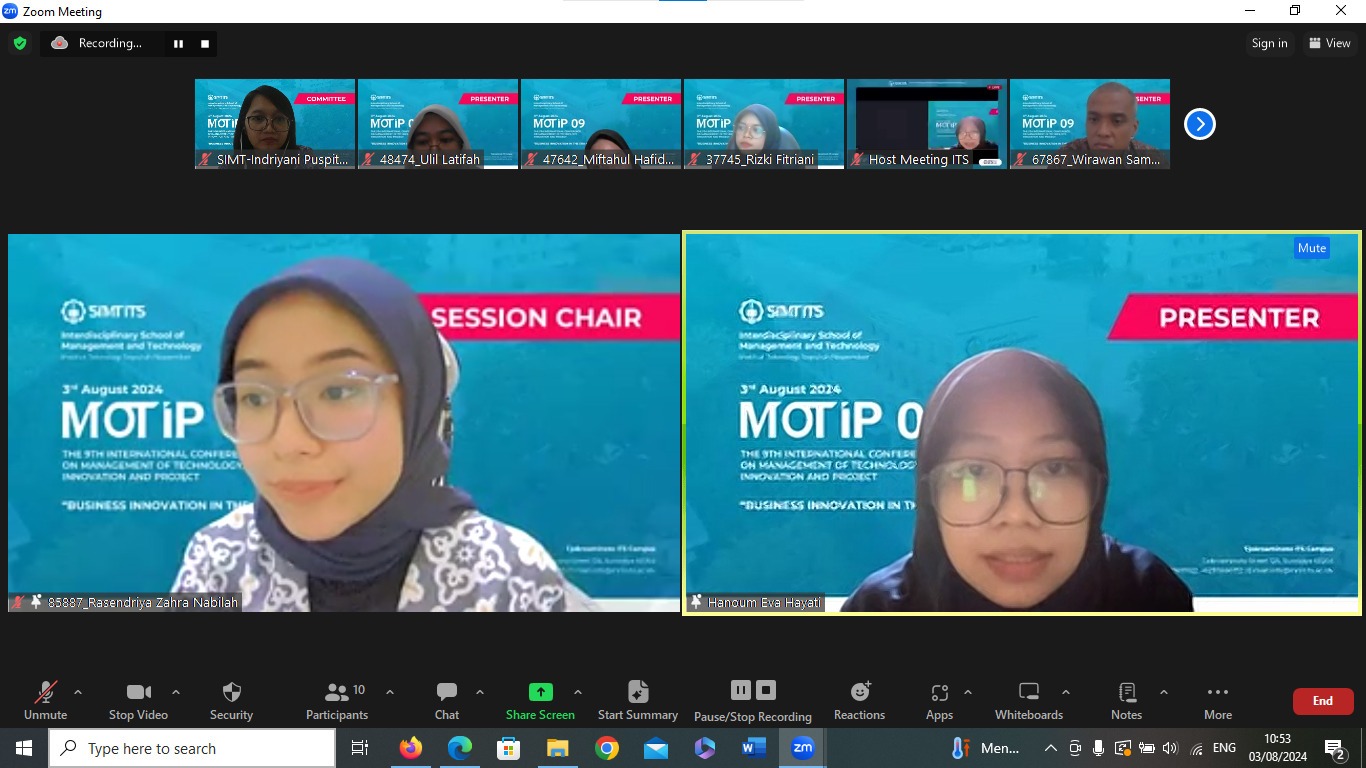Screen dimensions: 1366x768
Task: Open the Participants panel
Action: click(337, 700)
